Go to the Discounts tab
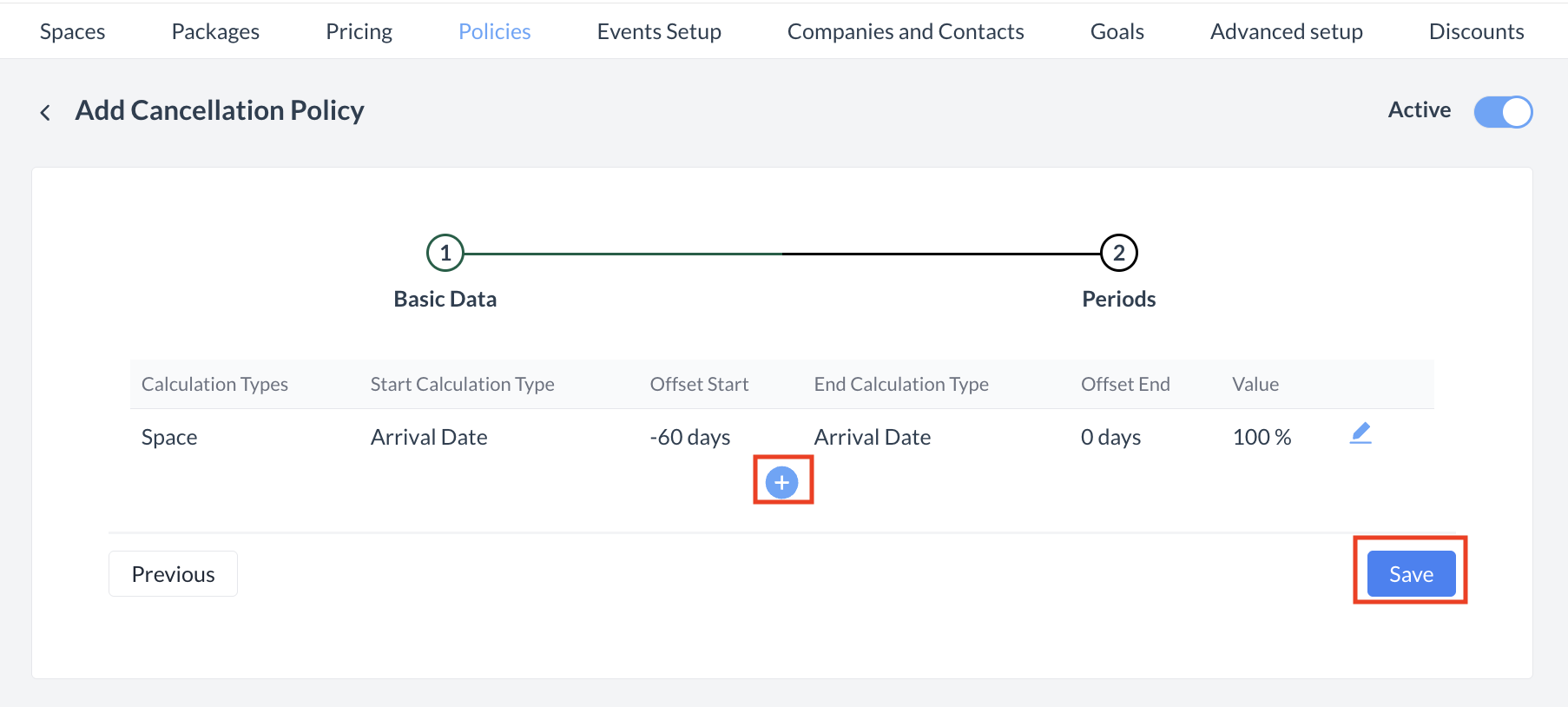Screen dimensions: 1568x707 (x=1476, y=32)
